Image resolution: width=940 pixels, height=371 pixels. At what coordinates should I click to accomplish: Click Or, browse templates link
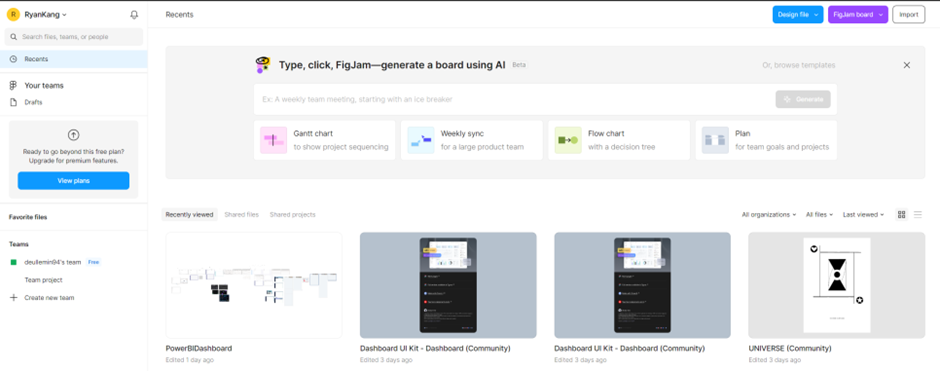click(799, 65)
